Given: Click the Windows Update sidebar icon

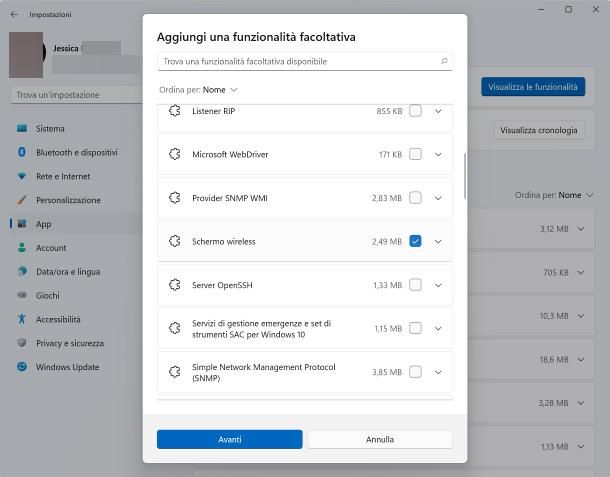Looking at the screenshot, I should click(22, 367).
